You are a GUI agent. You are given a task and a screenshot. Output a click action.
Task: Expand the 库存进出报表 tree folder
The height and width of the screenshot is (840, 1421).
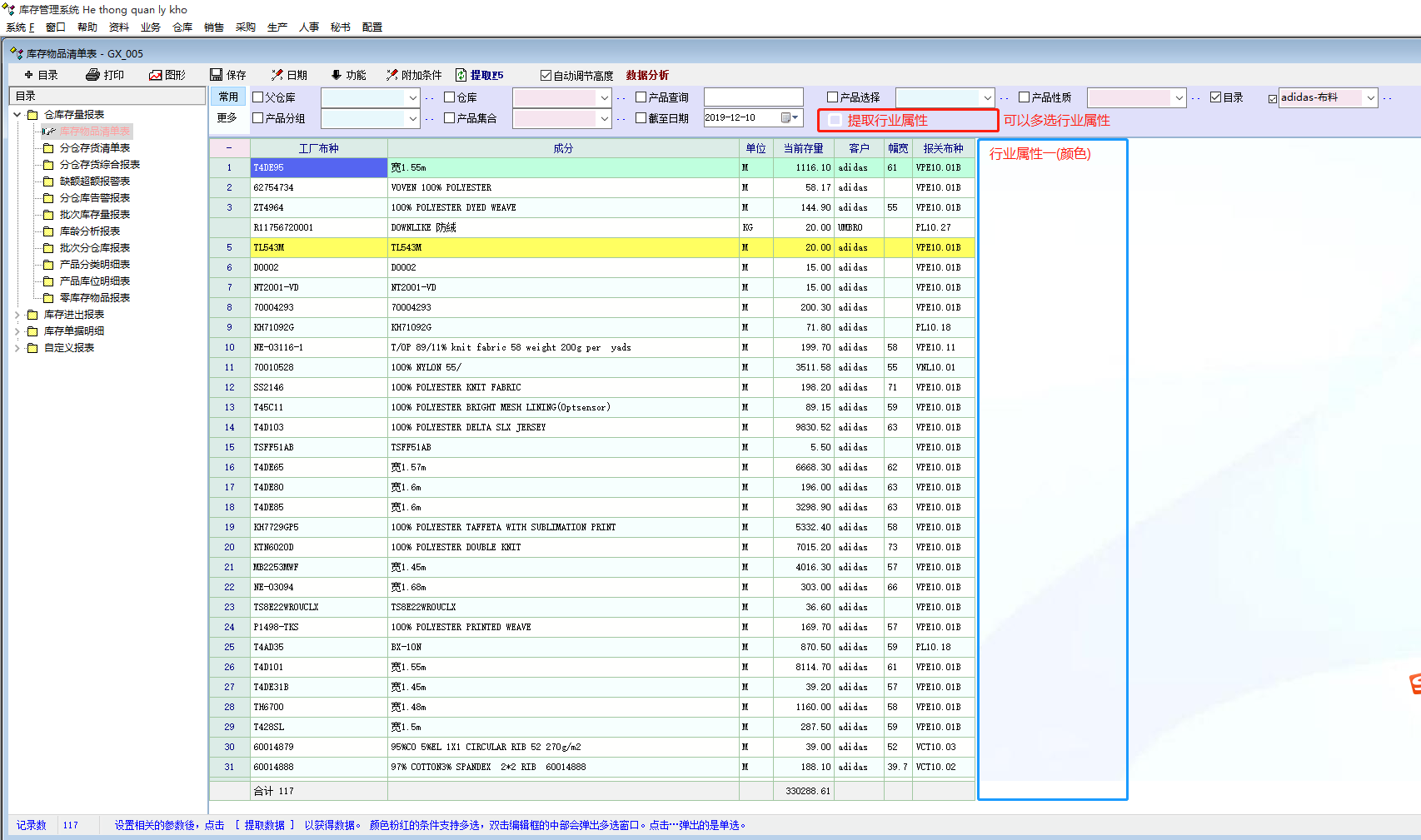(x=17, y=315)
